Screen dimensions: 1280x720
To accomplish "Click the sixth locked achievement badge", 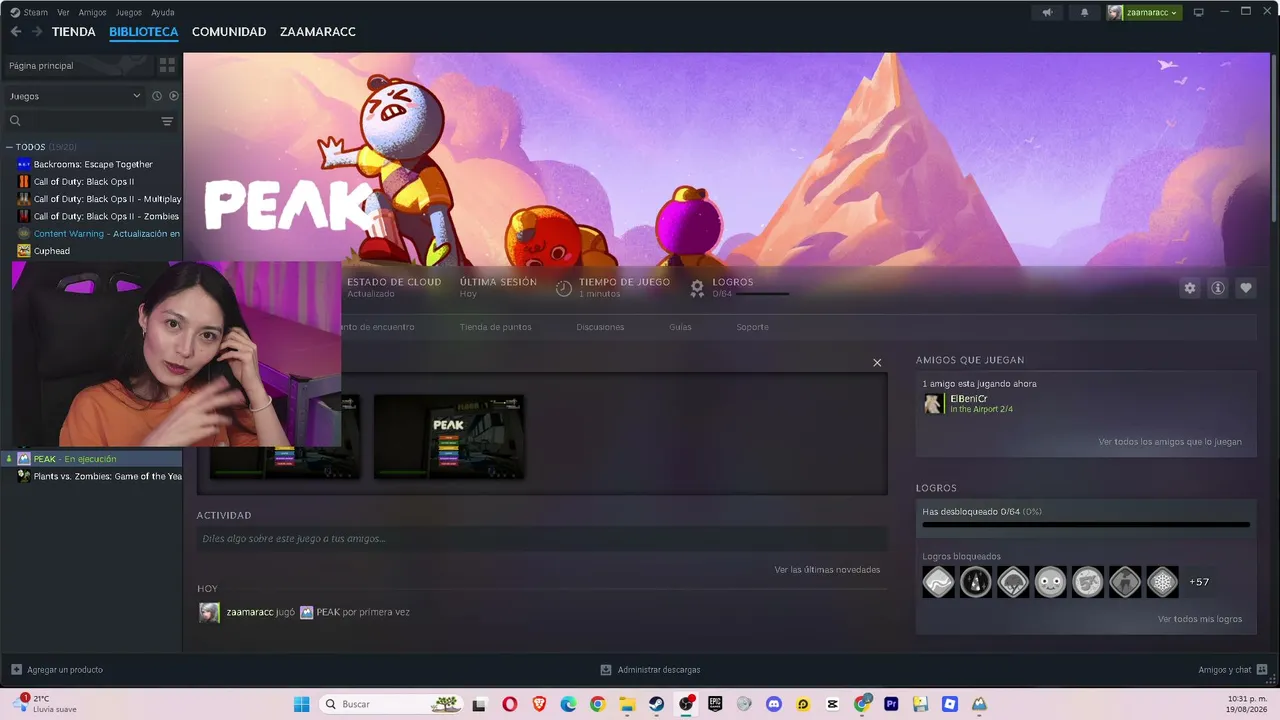I will [x=1125, y=582].
